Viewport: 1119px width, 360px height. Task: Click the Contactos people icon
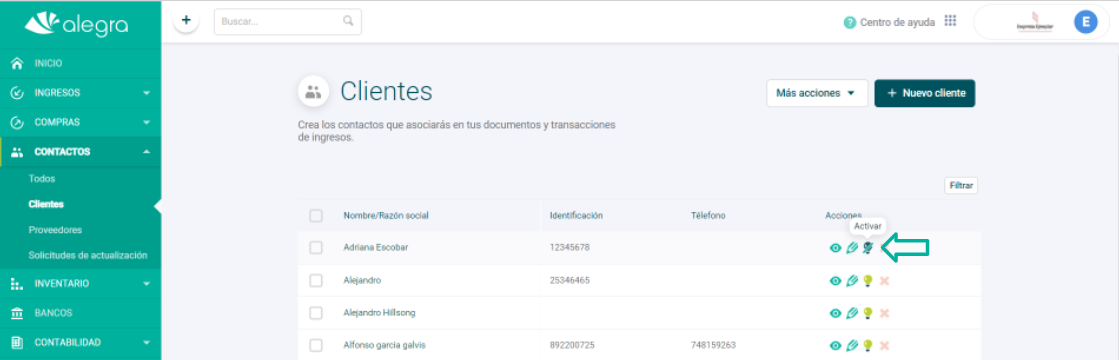coord(18,152)
